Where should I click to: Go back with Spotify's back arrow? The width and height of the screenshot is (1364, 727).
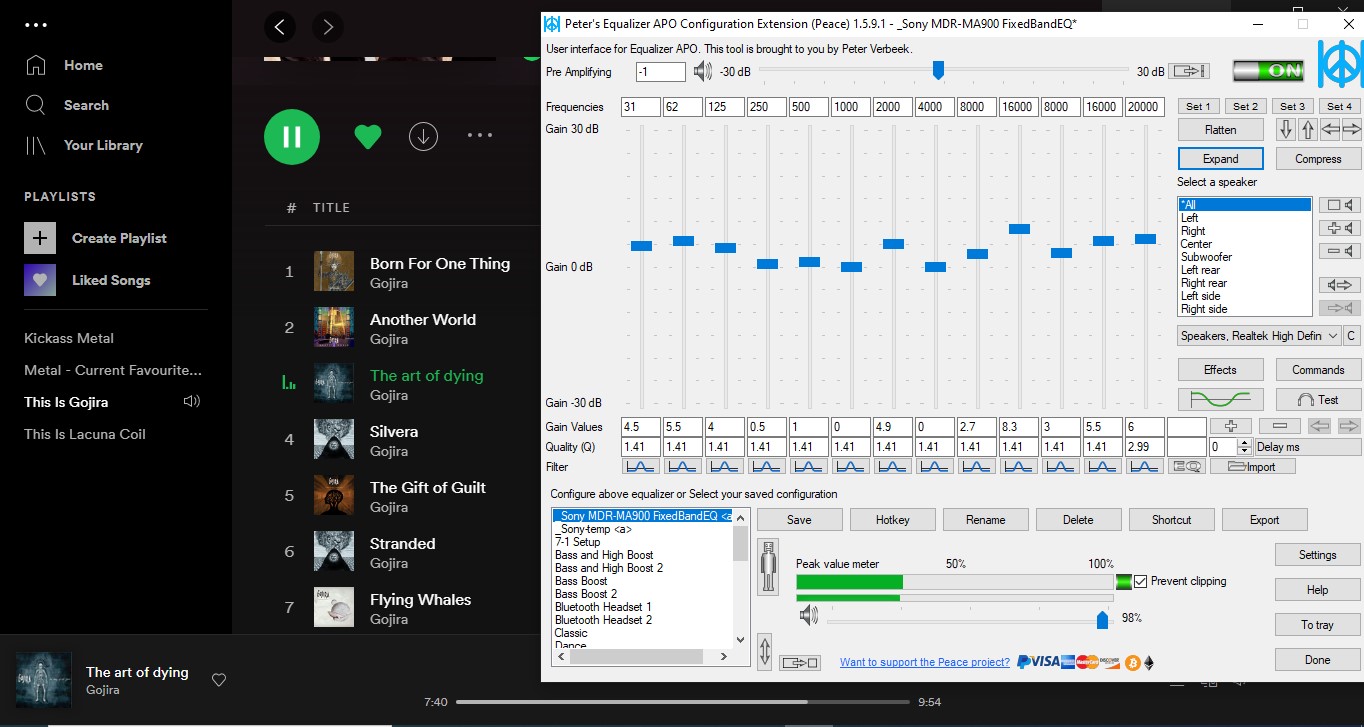coord(280,27)
